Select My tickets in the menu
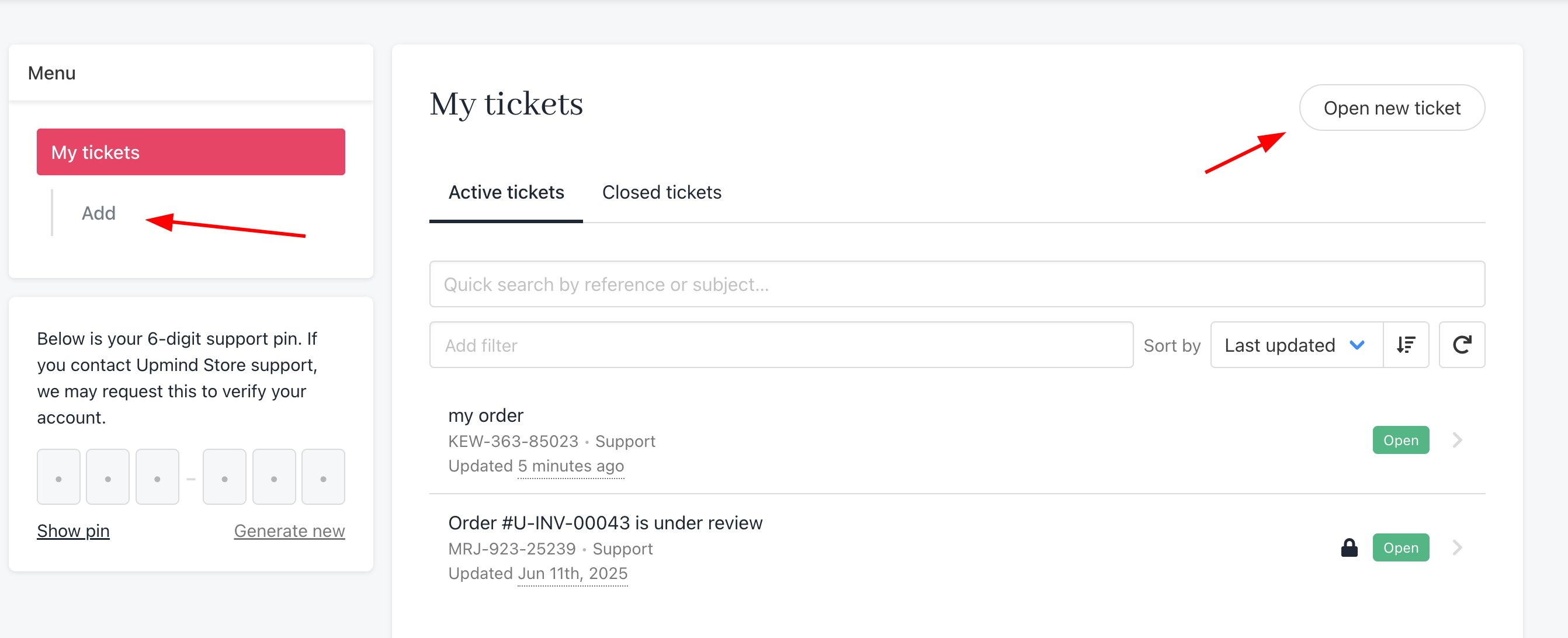1568x638 pixels. click(x=190, y=151)
